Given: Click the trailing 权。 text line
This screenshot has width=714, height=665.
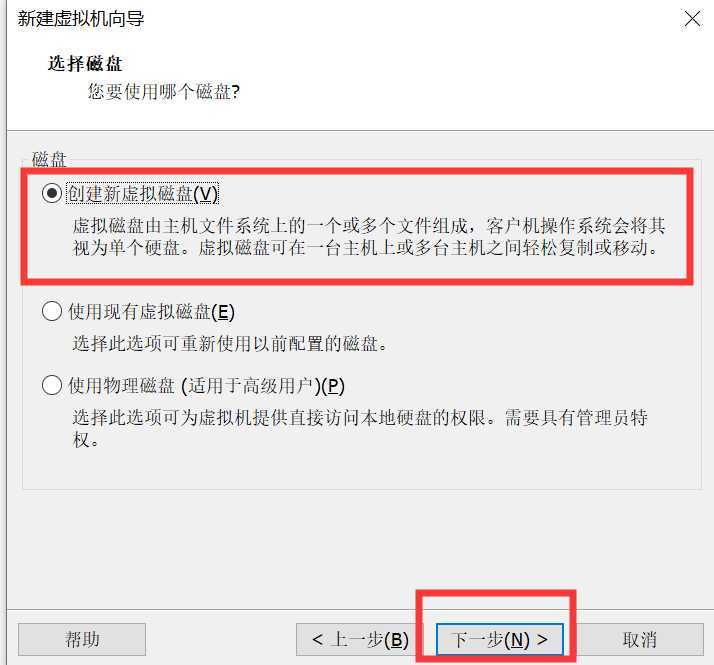Looking at the screenshot, I should coord(86,440).
